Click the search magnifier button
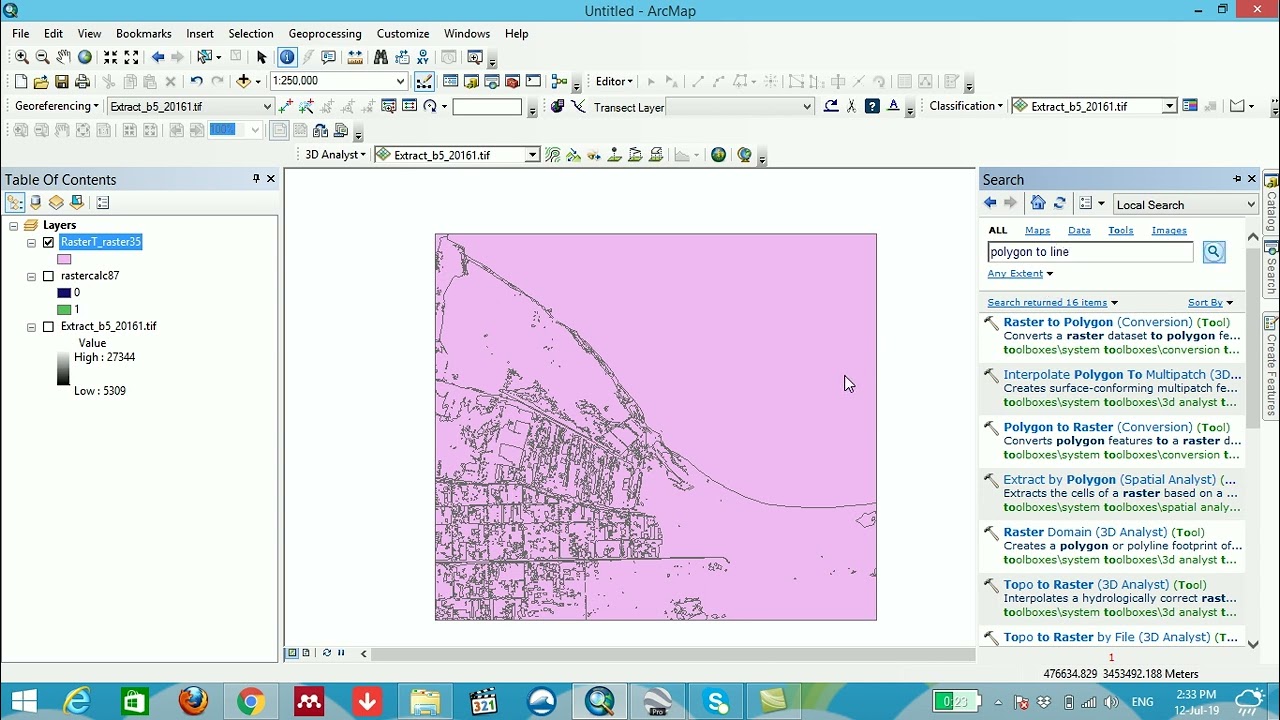The height and width of the screenshot is (720, 1280). point(1213,252)
